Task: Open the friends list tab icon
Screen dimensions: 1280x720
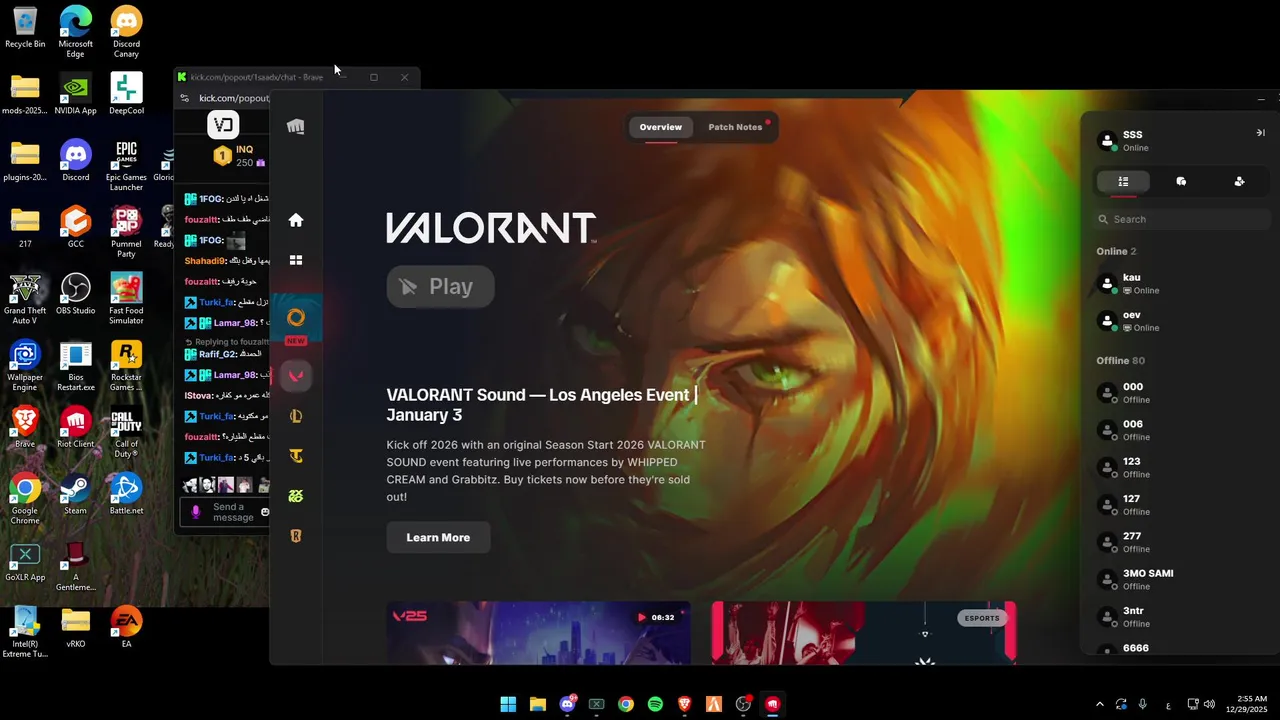Action: pyautogui.click(x=1123, y=181)
